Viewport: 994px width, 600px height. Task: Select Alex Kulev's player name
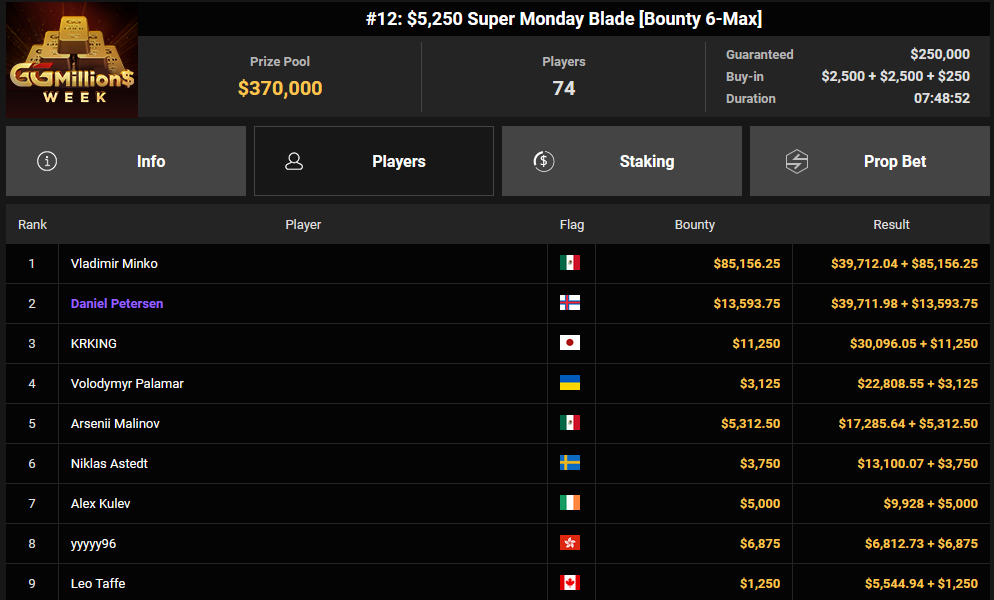[100, 504]
